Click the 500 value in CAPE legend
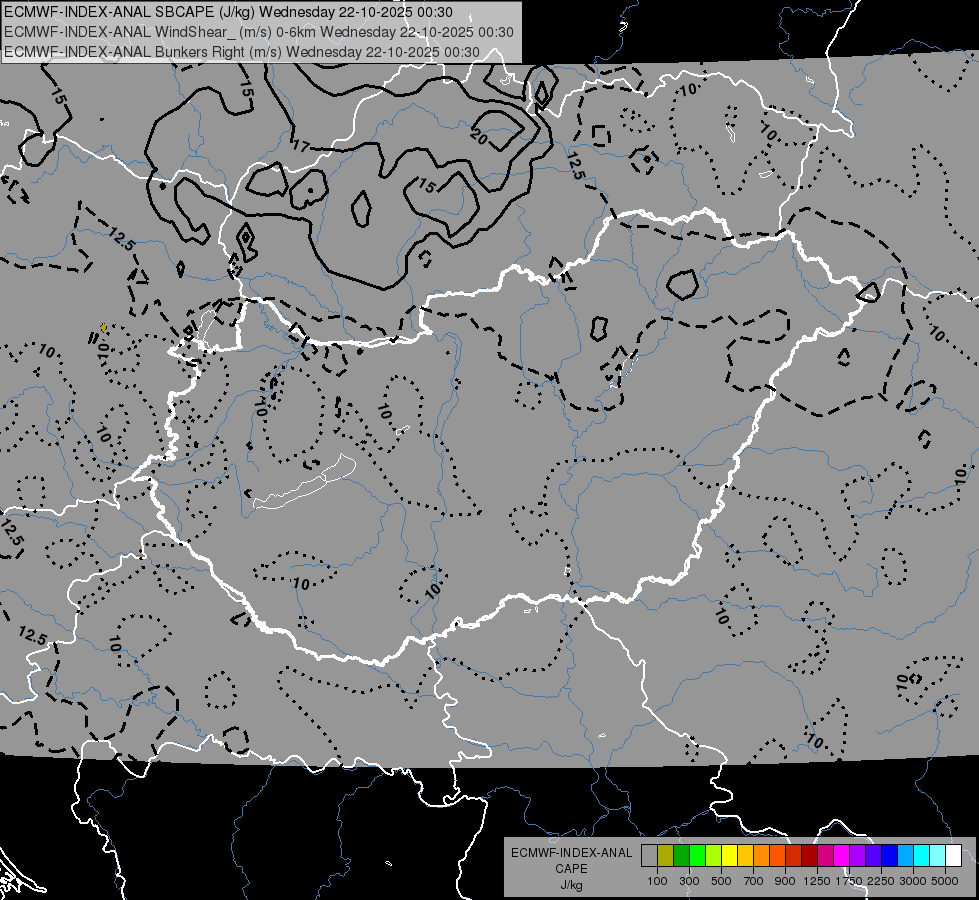Image resolution: width=979 pixels, height=900 pixels. [721, 881]
